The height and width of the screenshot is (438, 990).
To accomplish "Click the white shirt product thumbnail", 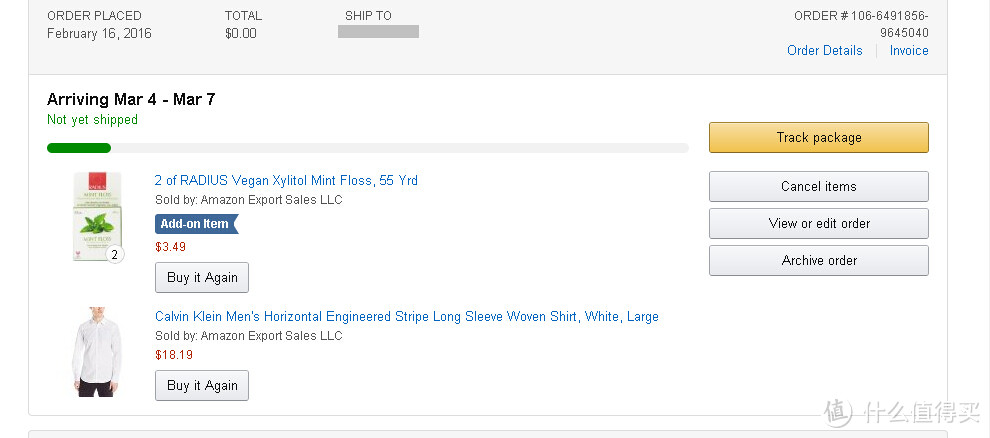I will [97, 352].
